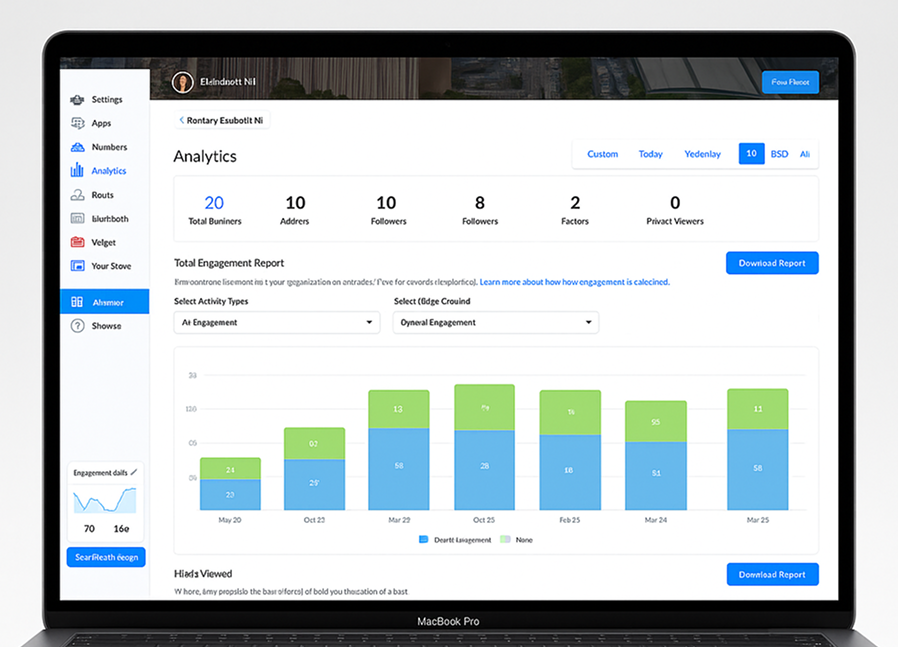Open the Showse help question-mark icon

pyautogui.click(x=77, y=326)
